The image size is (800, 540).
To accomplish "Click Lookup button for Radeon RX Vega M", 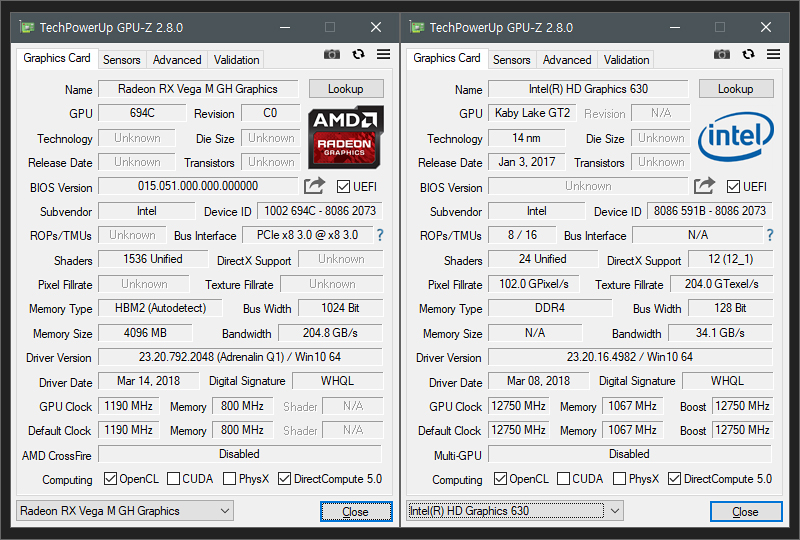I will click(x=346, y=89).
